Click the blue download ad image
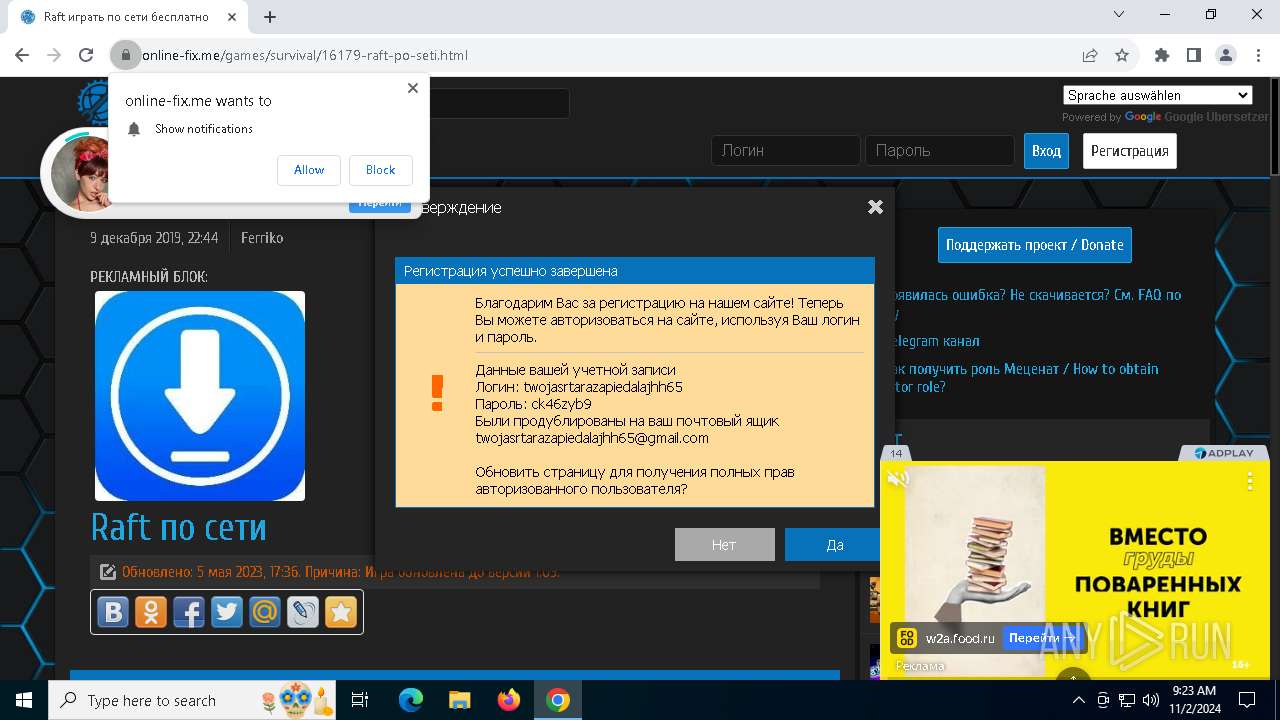Viewport: 1280px width, 720px height. click(200, 396)
